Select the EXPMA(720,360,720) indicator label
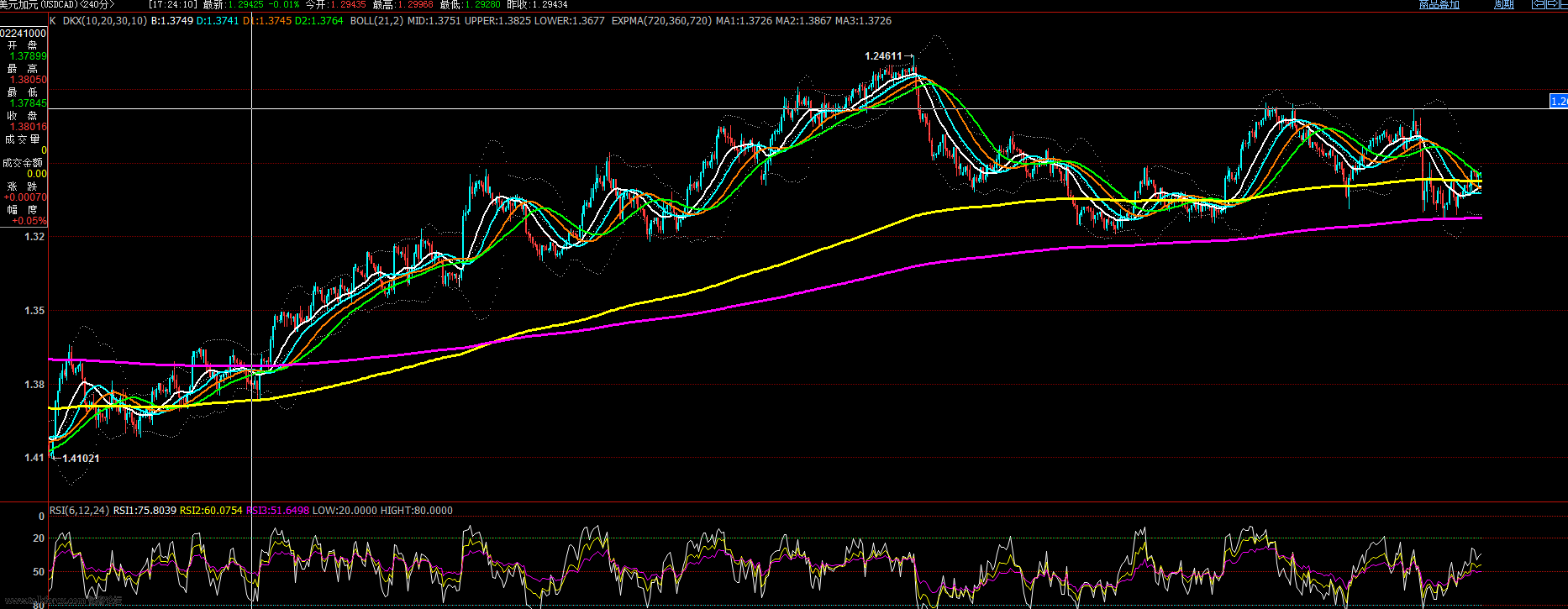This screenshot has height=609, width=1568. click(x=661, y=20)
